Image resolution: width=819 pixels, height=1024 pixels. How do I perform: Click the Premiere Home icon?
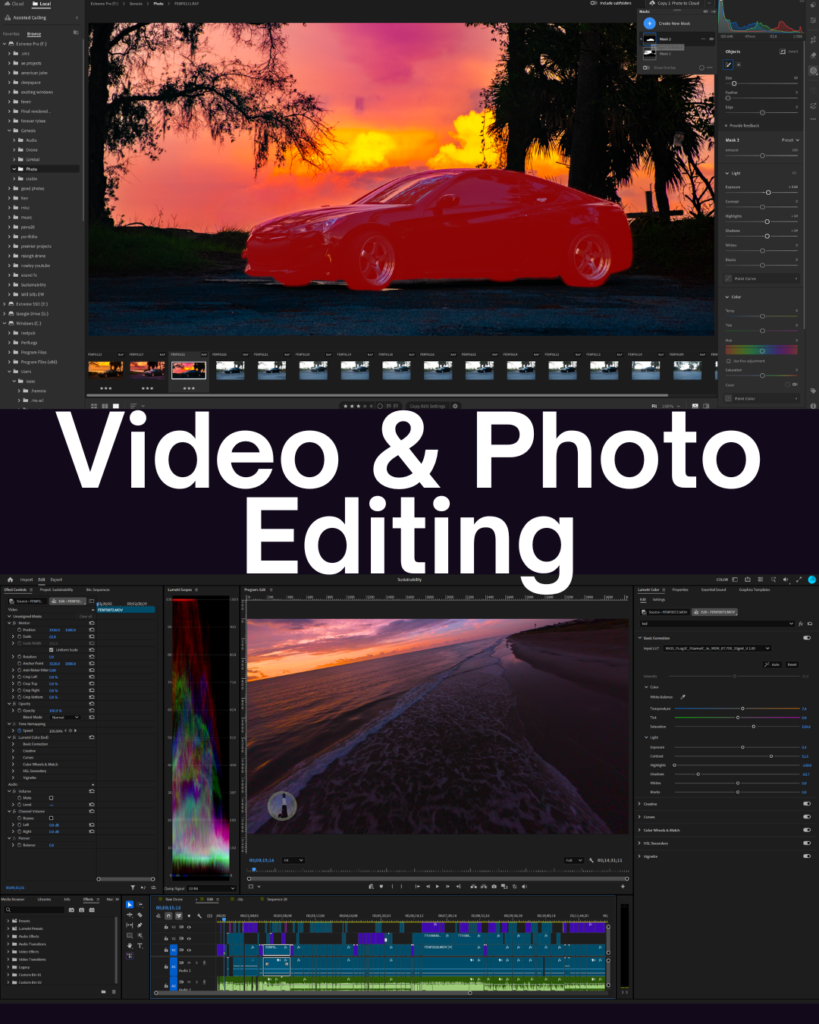(10, 579)
